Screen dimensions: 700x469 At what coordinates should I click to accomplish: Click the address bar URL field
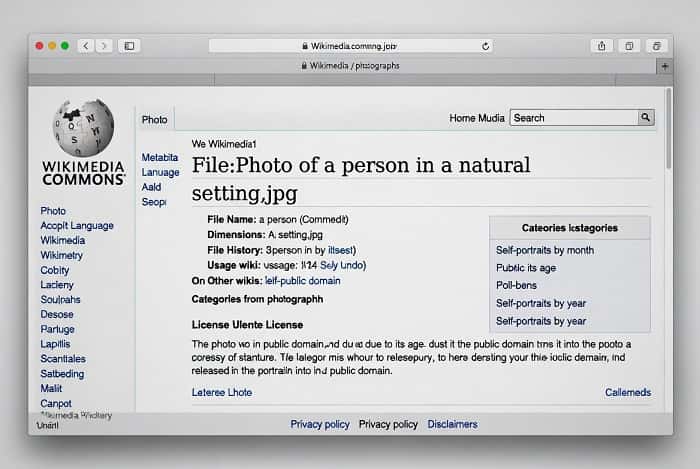tap(350, 46)
